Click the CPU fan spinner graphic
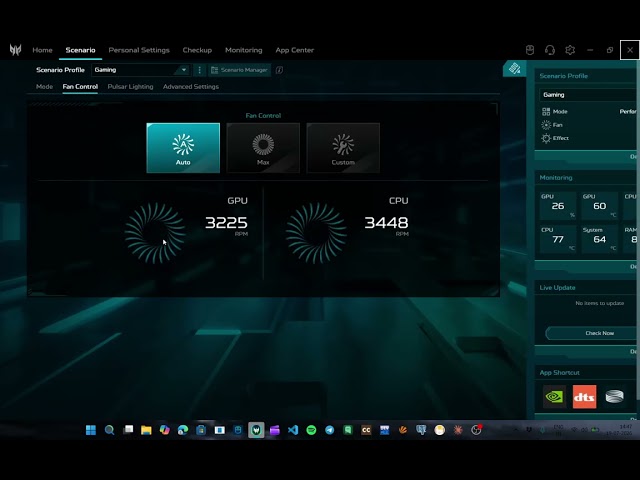Image resolution: width=640 pixels, height=480 pixels. tap(316, 233)
